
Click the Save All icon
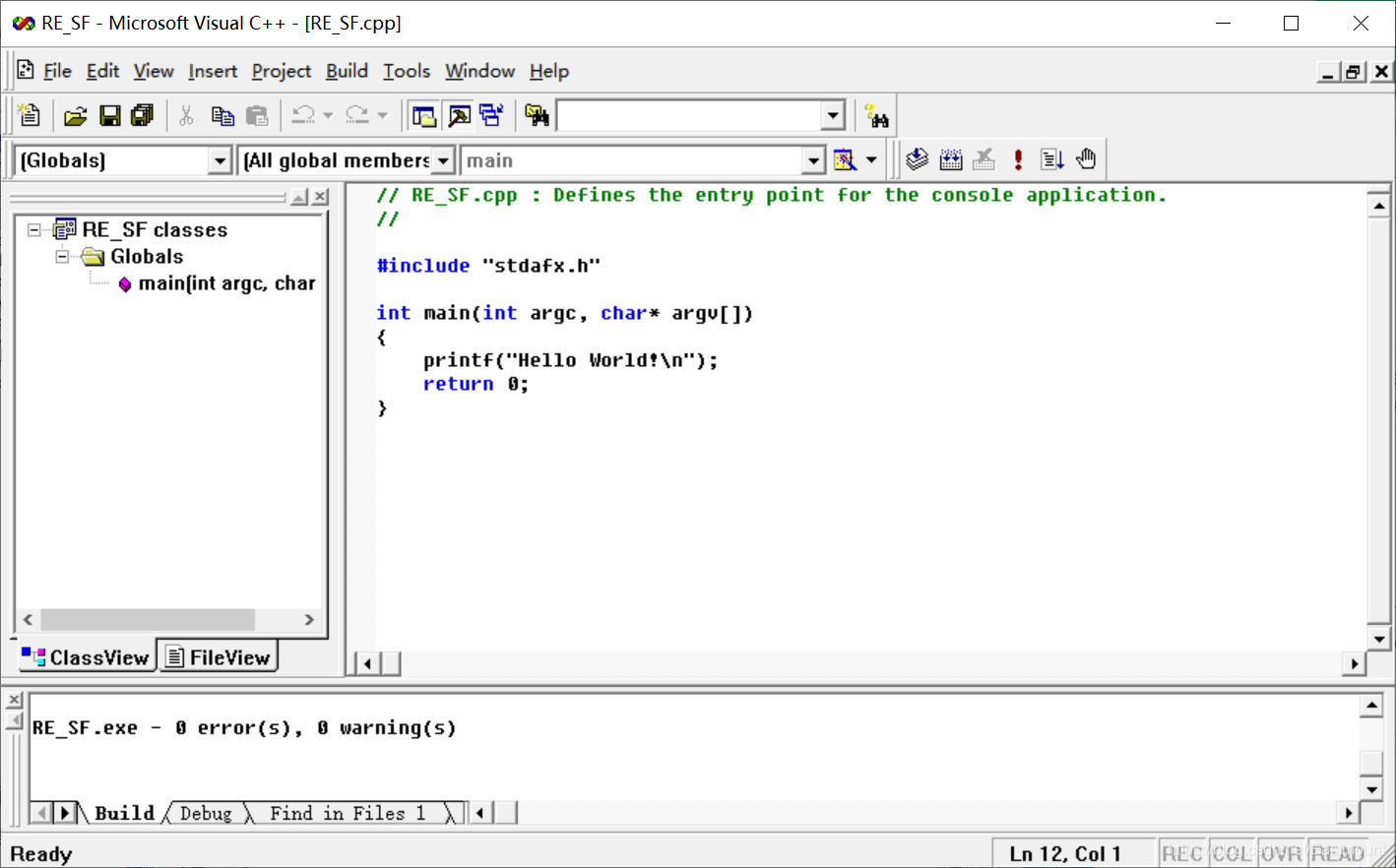(x=143, y=116)
